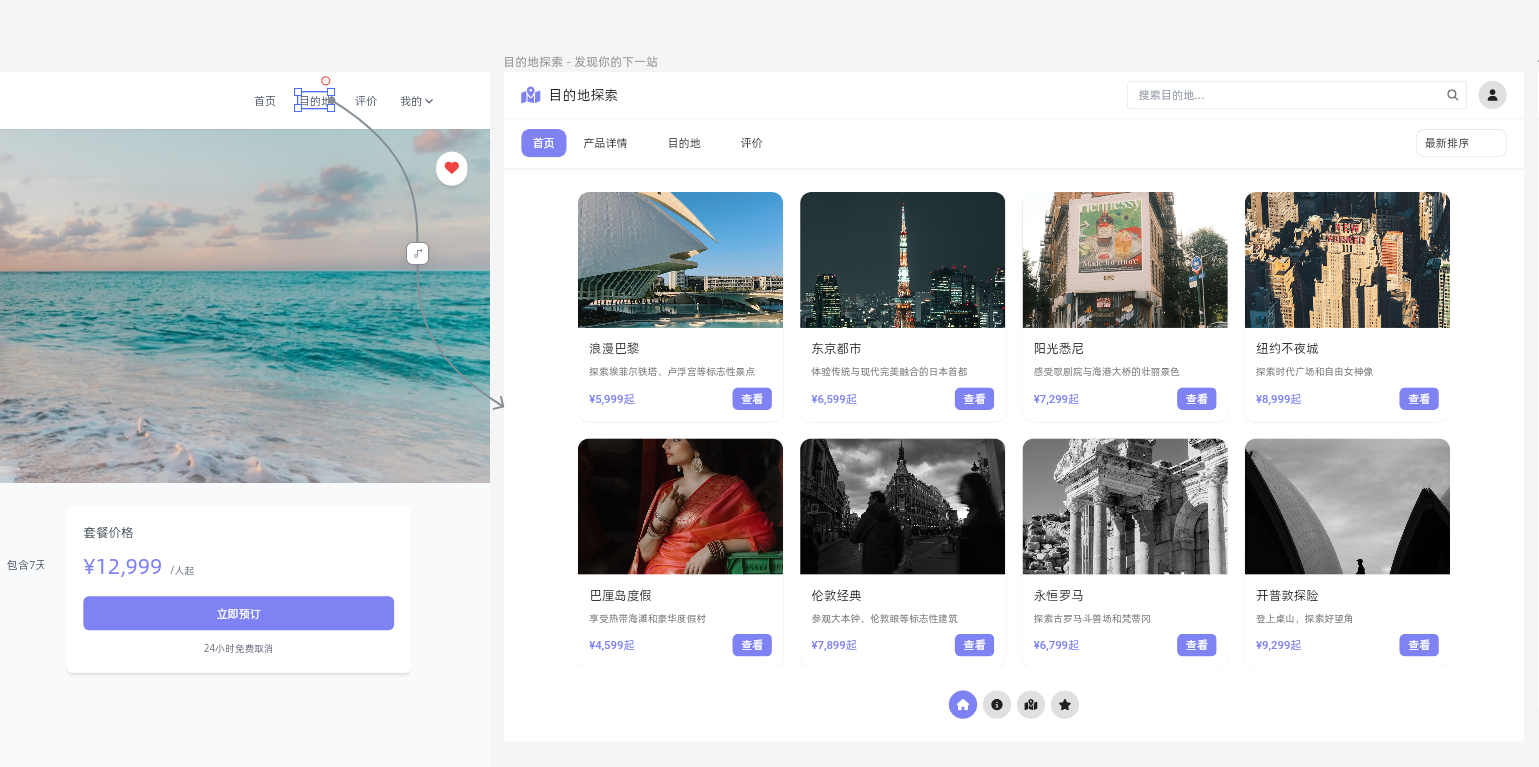
Task: Open the user avatar icon at top right
Action: 1492,95
